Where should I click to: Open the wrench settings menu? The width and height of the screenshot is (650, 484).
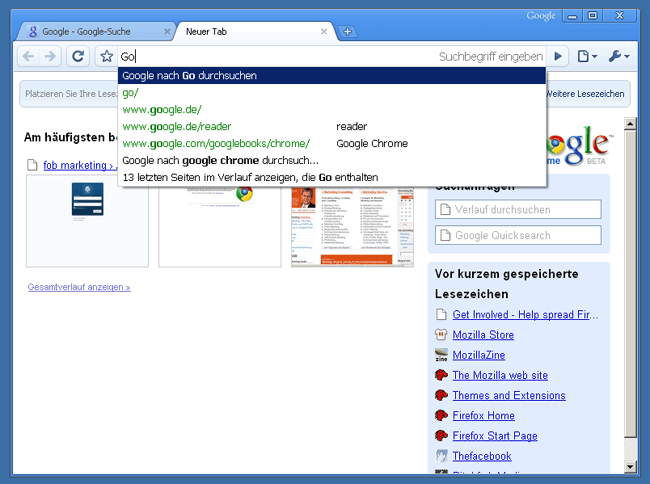click(619, 56)
